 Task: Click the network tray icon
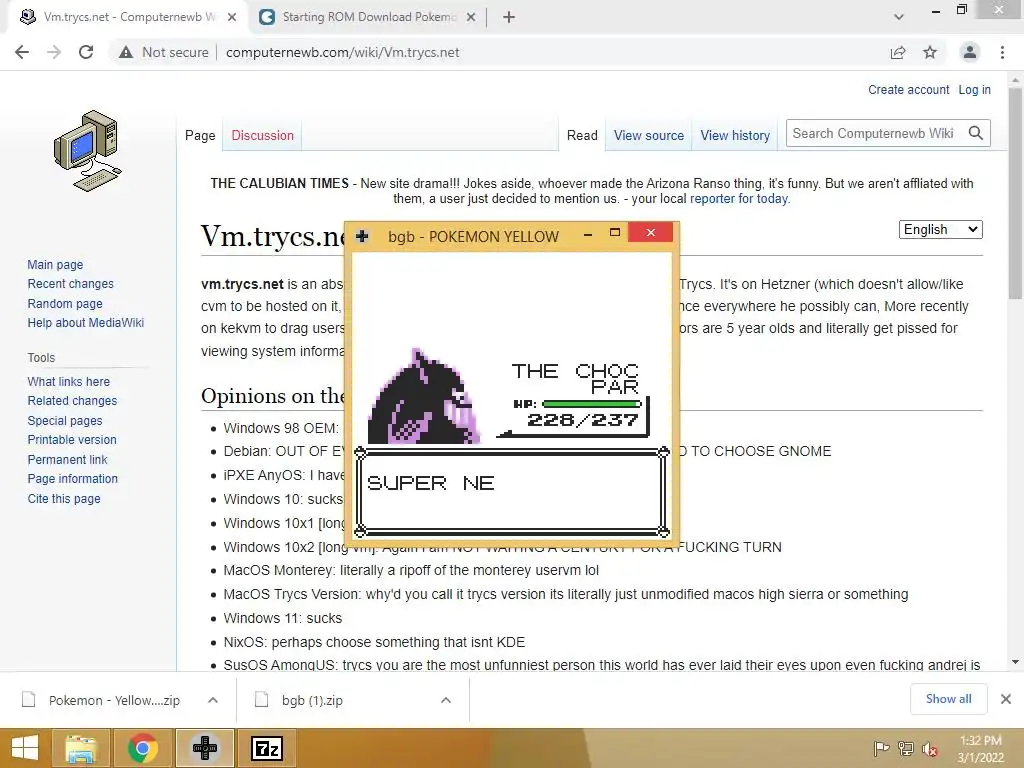(906, 748)
